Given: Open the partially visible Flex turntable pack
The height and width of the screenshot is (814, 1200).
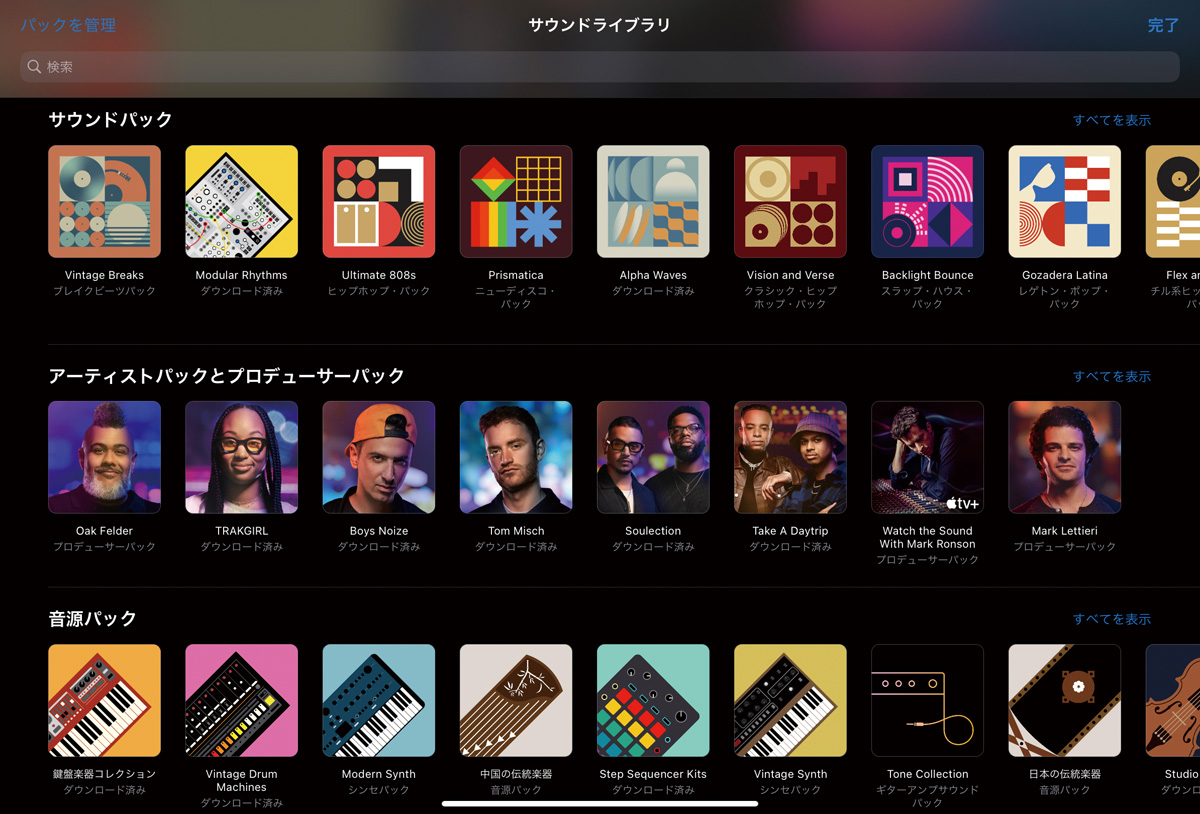Looking at the screenshot, I should pyautogui.click(x=1173, y=201).
